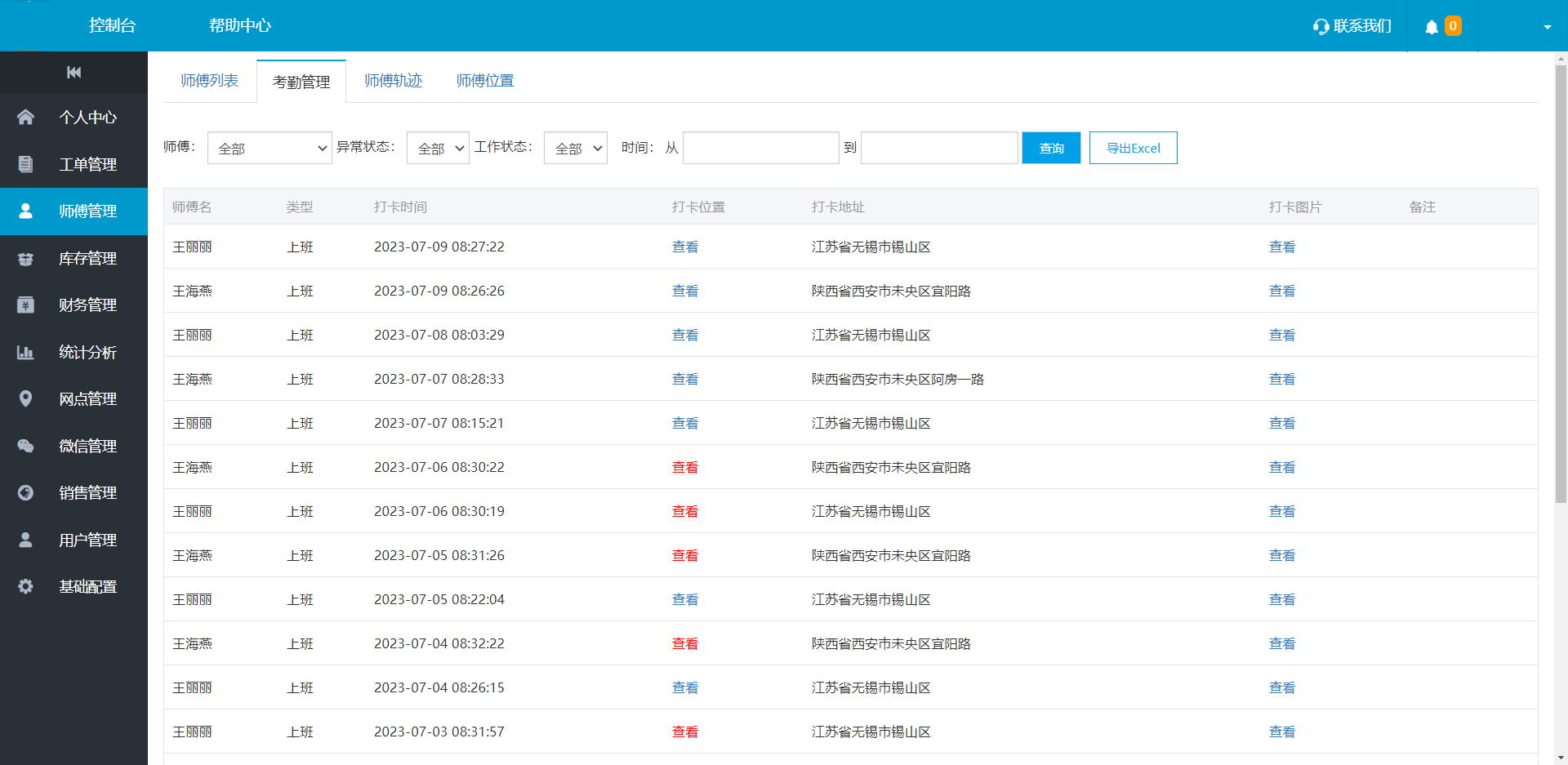Expand the user account menu arrow
The height and width of the screenshot is (765, 1568).
pos(1547,27)
